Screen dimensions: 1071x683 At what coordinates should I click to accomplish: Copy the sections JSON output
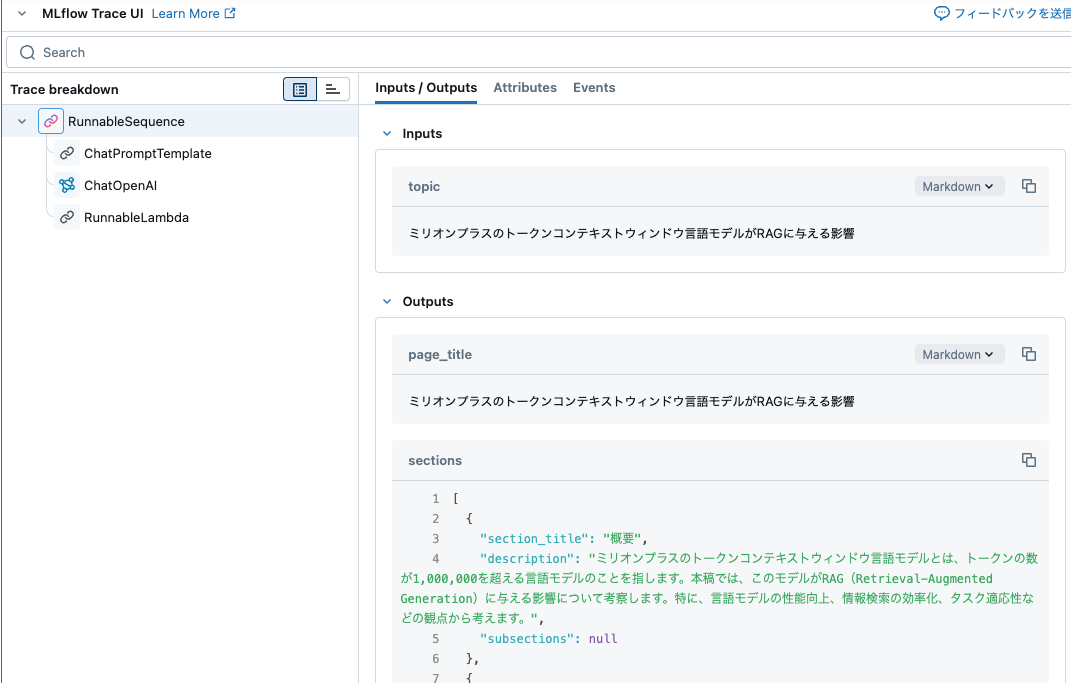click(x=1028, y=460)
